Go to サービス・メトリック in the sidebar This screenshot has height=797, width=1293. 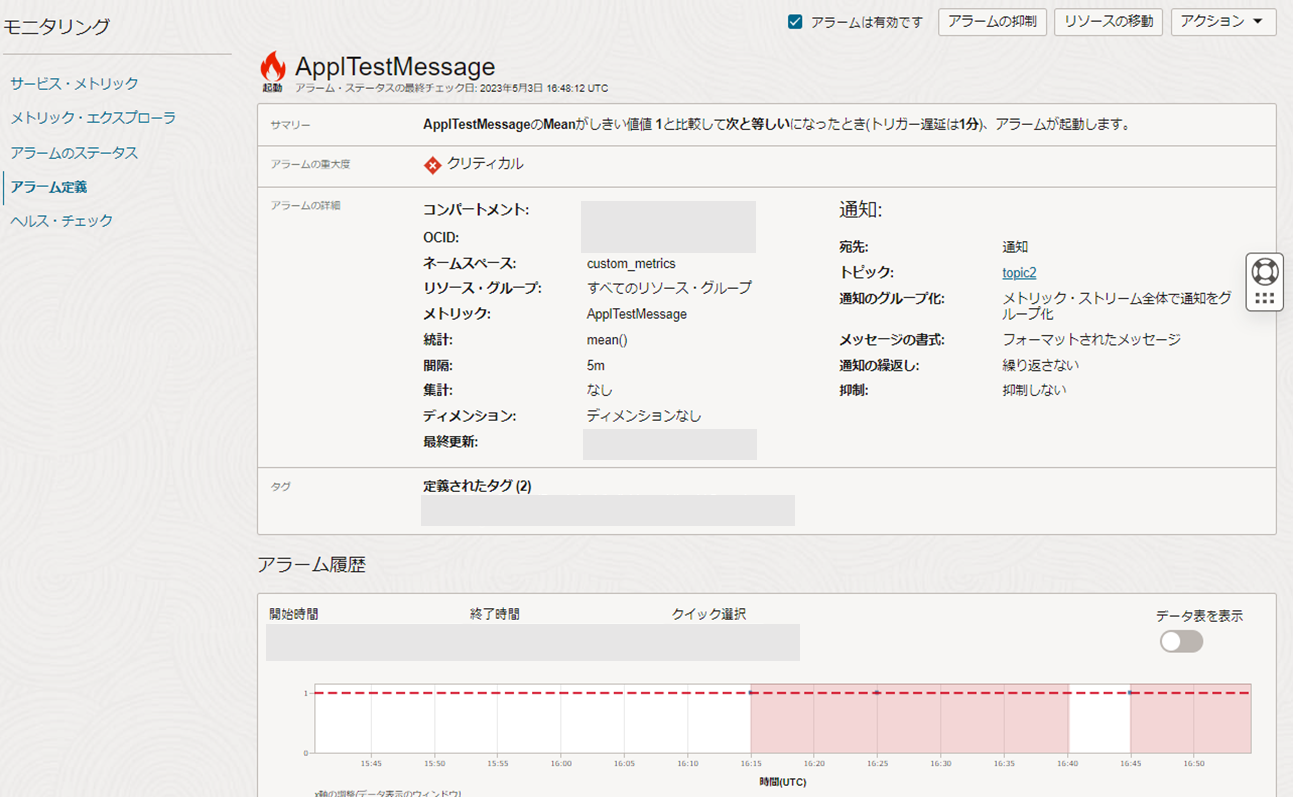tap(75, 84)
